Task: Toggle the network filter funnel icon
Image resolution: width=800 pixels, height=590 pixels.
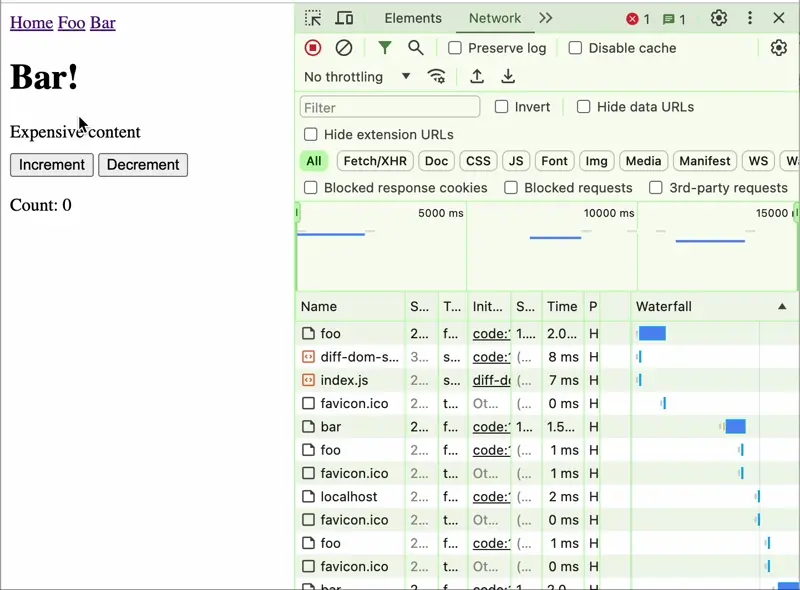Action: click(x=385, y=48)
